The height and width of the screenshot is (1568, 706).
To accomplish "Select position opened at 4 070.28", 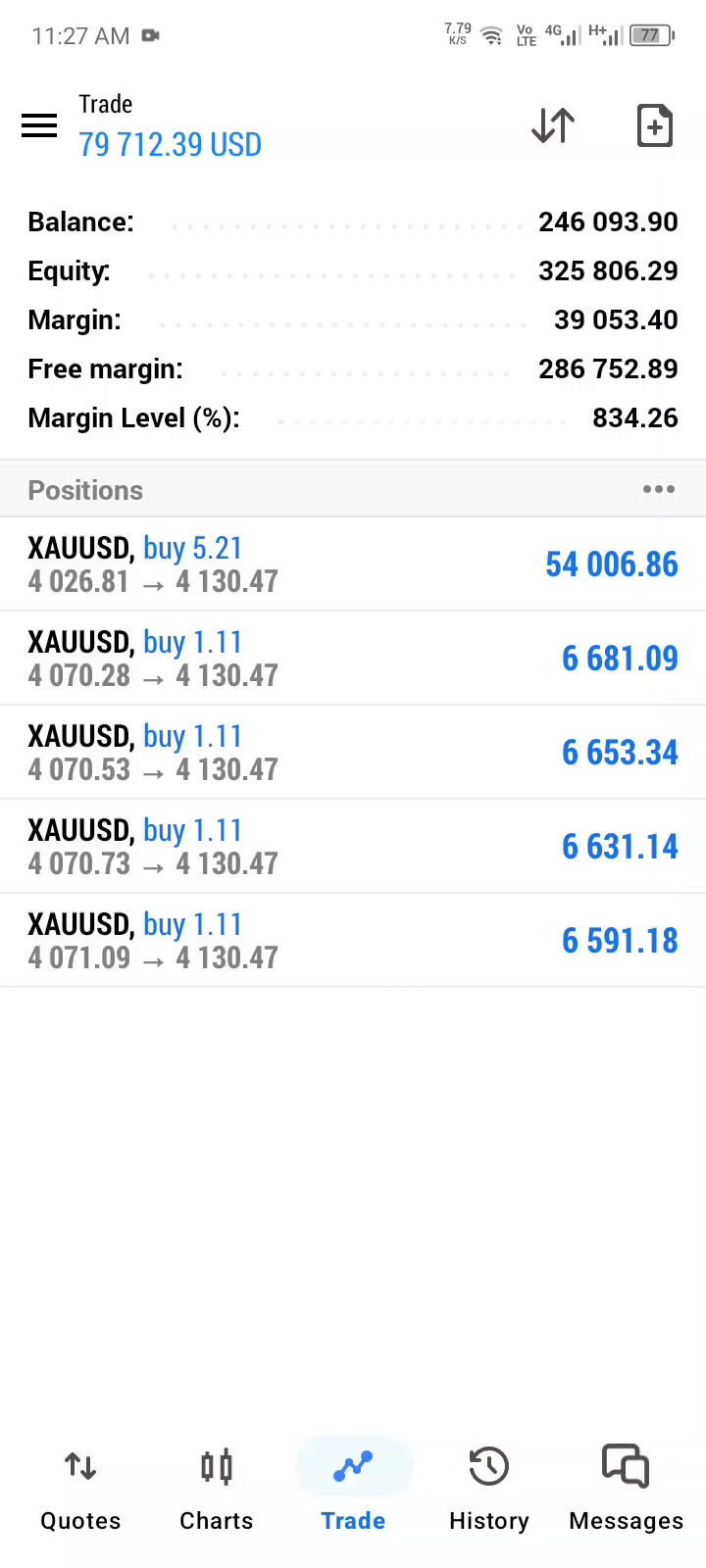I will pyautogui.click(x=353, y=659).
